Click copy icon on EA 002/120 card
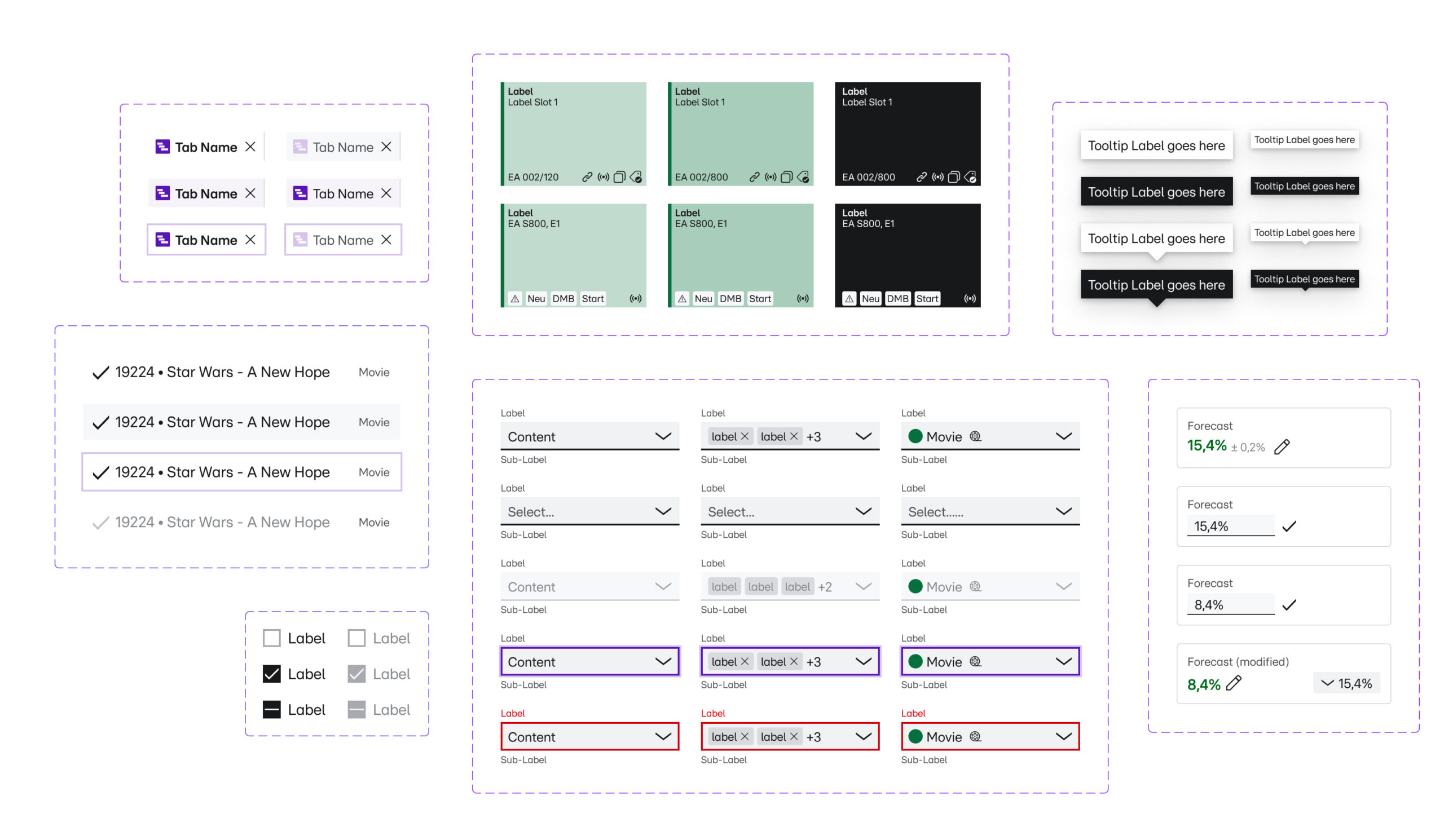1444x840 pixels. click(619, 177)
